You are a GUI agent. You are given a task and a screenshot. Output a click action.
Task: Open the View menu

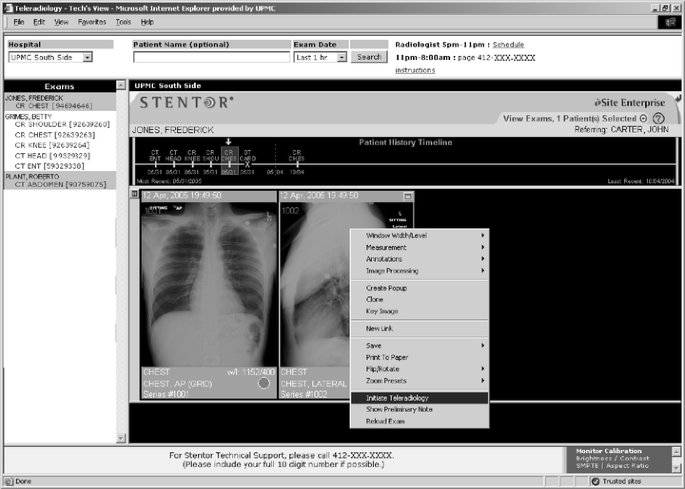[61, 22]
